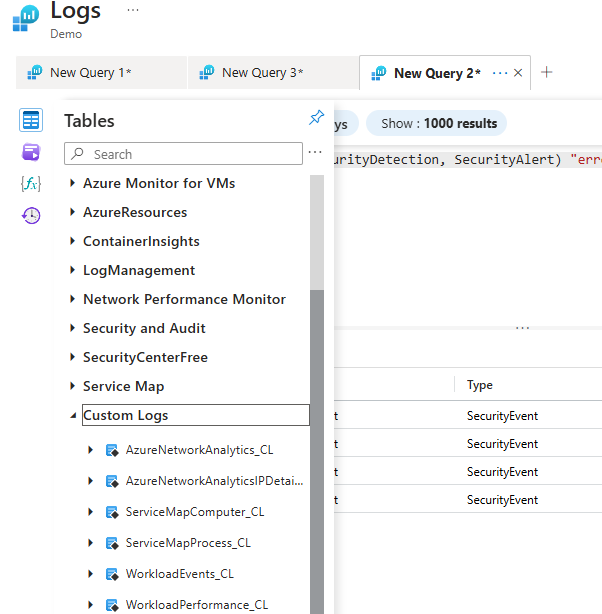Expand the Service Map group
Image resolution: width=602 pixels, height=614 pixels.
tap(72, 386)
